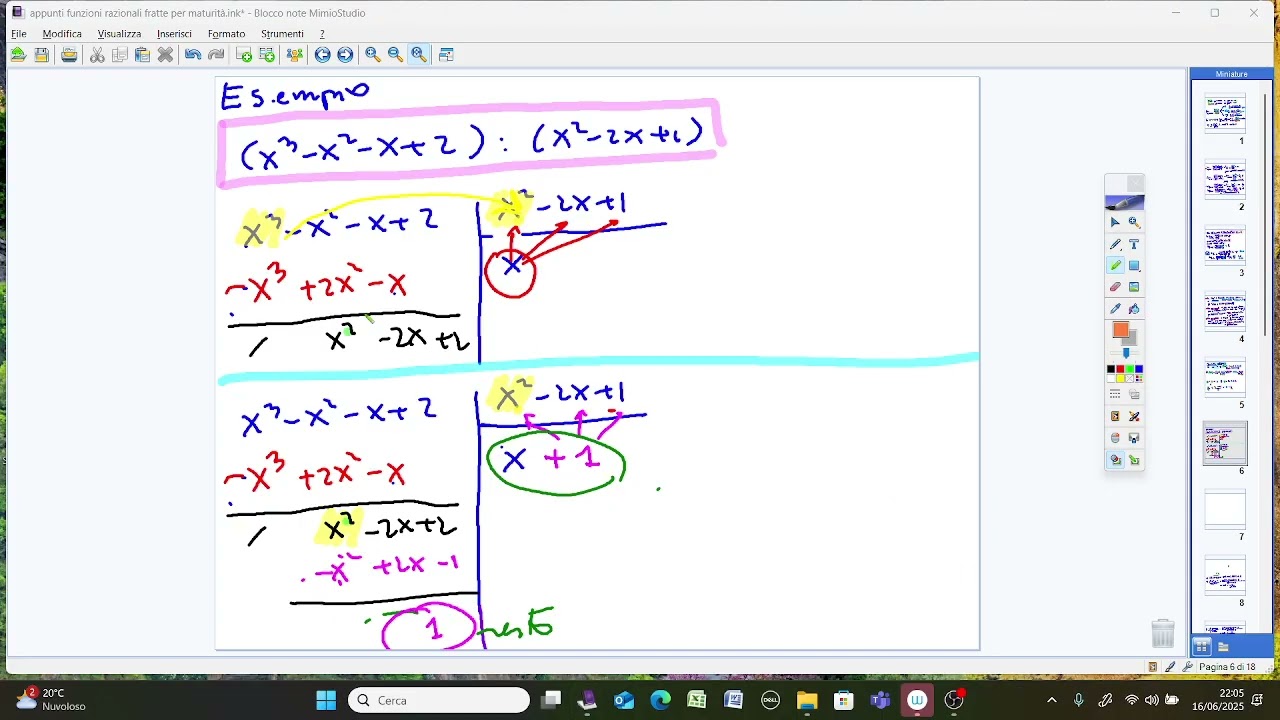Open the line style options
The image size is (1280, 720).
tap(1115, 395)
